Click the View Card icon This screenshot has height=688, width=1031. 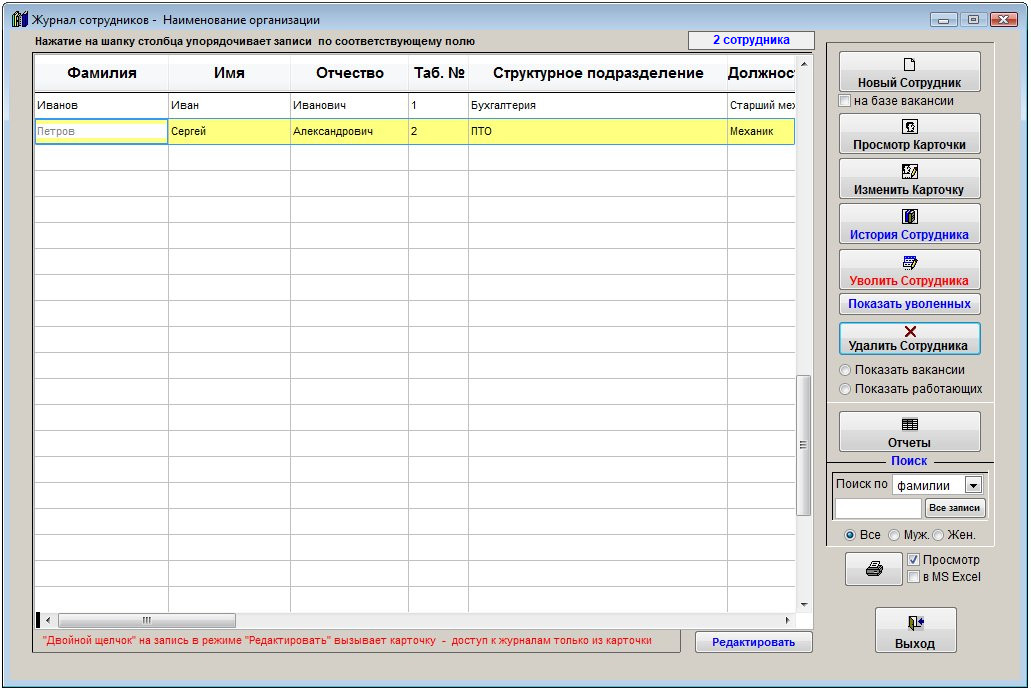909,126
